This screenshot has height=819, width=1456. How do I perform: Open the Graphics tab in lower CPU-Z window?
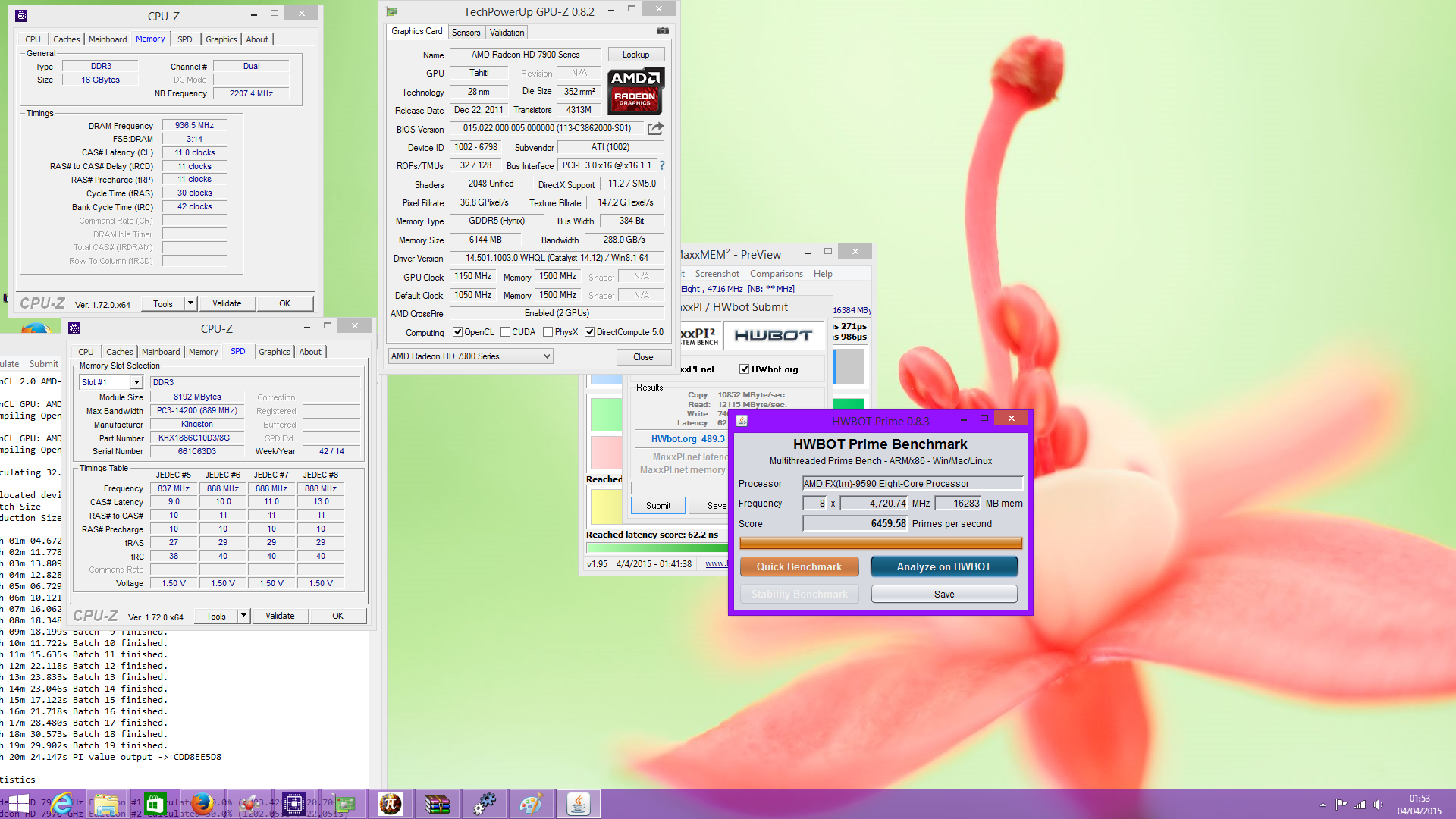coord(275,352)
